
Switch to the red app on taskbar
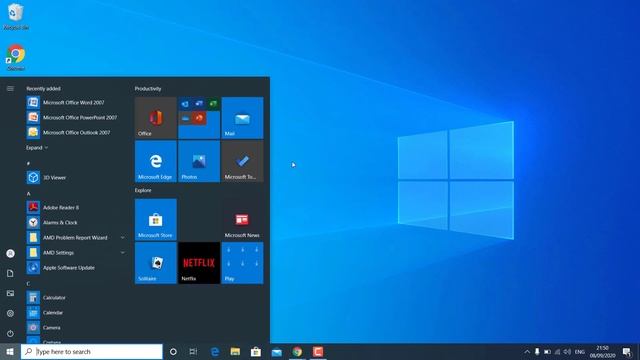318,351
